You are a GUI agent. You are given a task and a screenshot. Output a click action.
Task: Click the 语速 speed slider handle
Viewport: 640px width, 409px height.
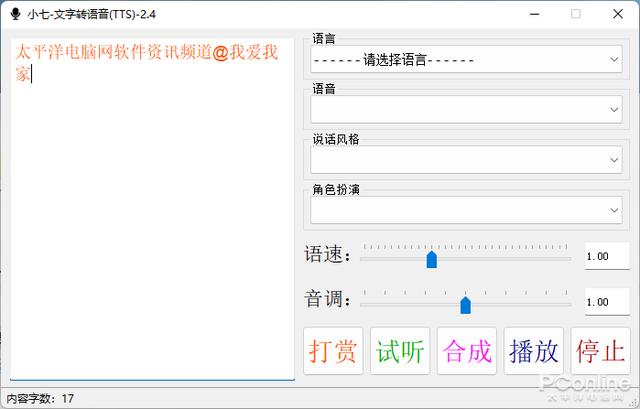coord(432,260)
